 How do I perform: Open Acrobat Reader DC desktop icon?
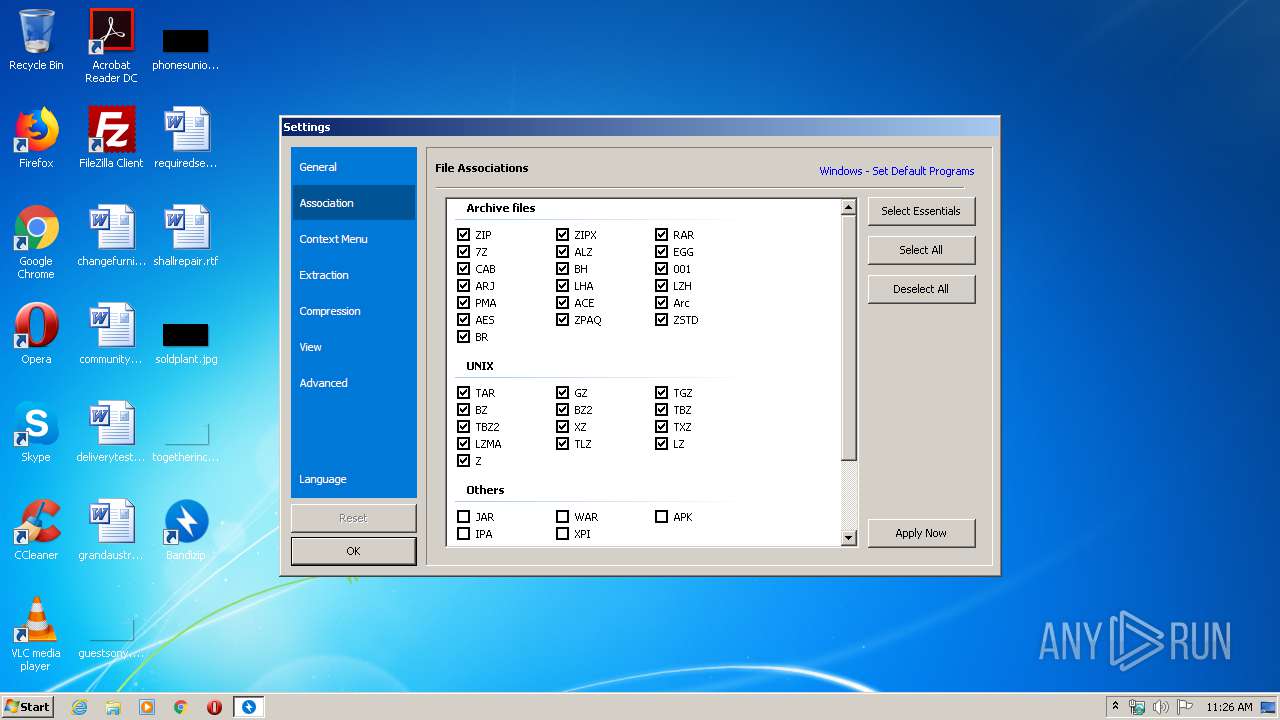tap(111, 45)
